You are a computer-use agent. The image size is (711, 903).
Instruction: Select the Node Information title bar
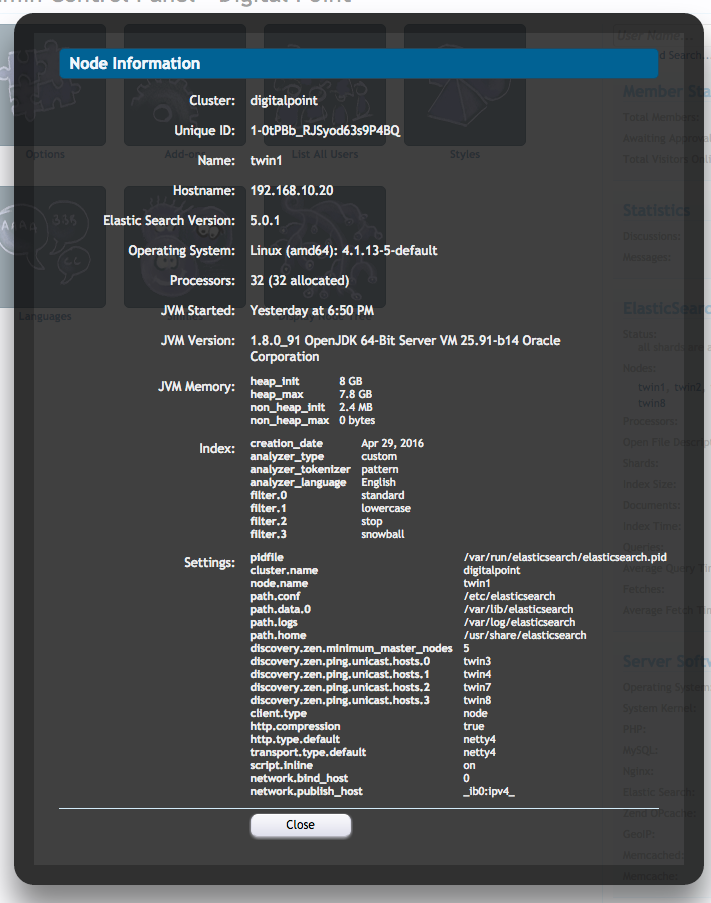[x=359, y=63]
